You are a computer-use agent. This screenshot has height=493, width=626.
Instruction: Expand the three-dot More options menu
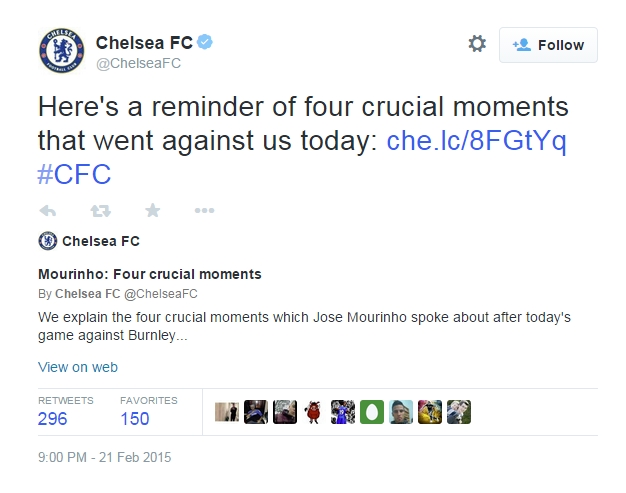click(204, 211)
